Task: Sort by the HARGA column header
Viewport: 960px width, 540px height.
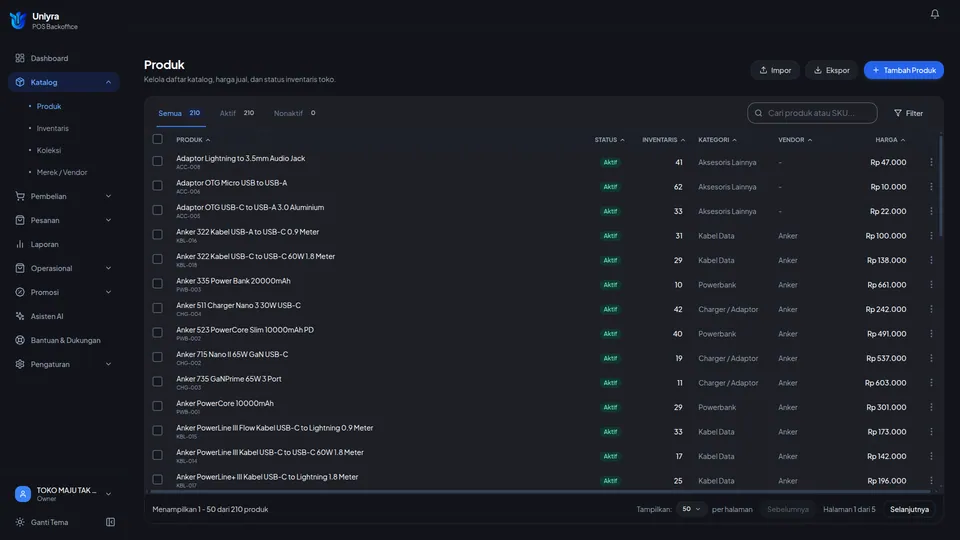Action: pos(890,140)
